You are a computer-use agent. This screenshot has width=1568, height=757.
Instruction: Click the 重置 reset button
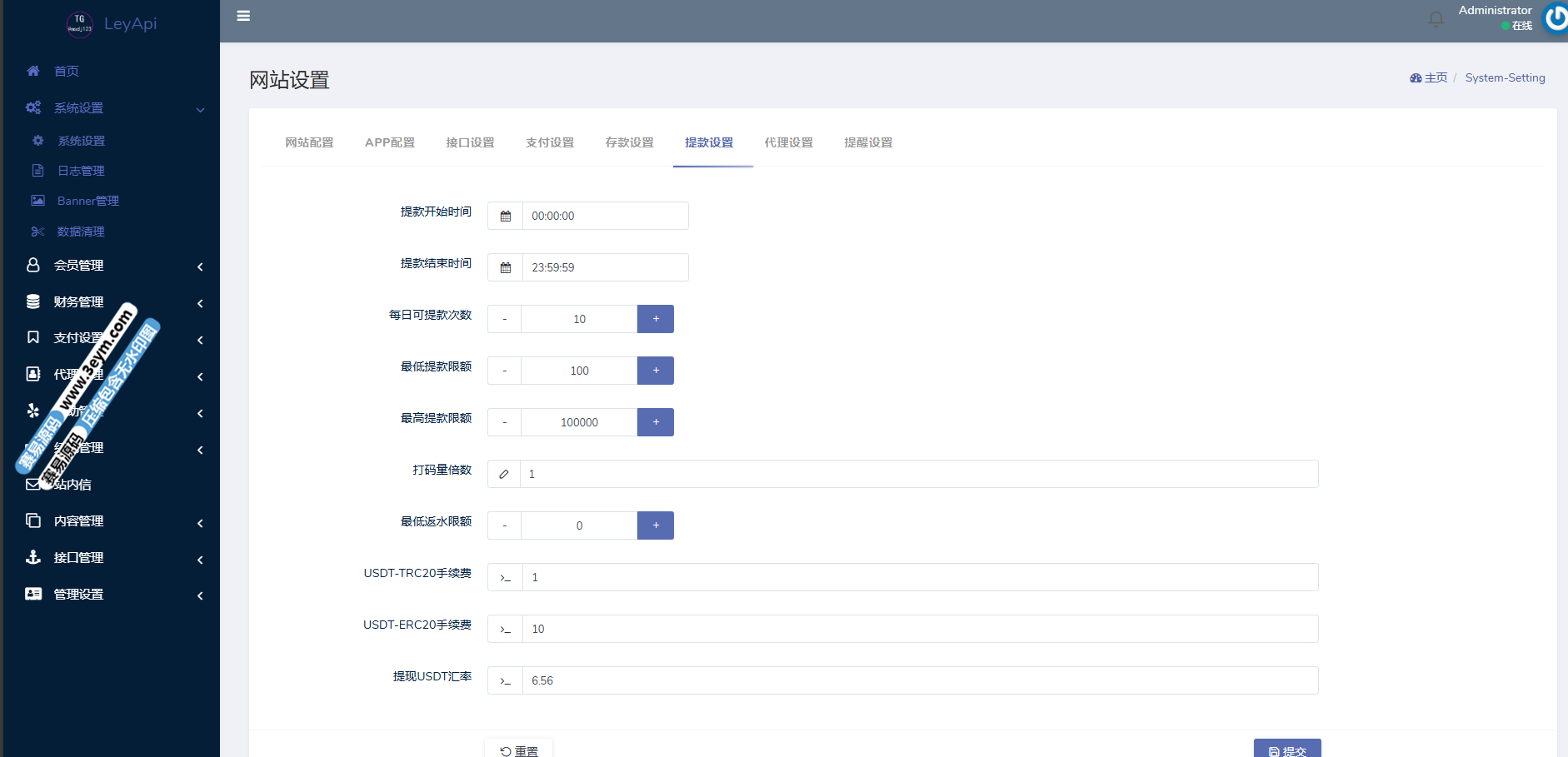(x=518, y=749)
